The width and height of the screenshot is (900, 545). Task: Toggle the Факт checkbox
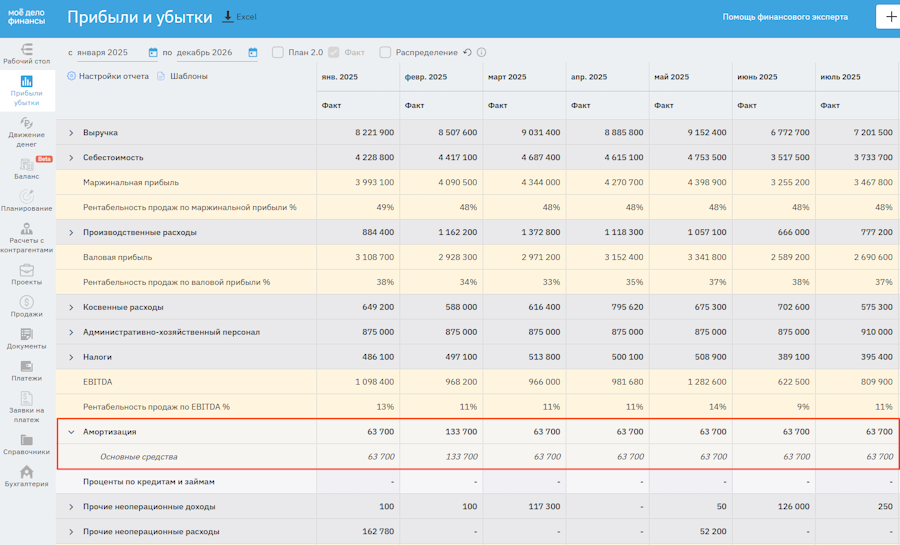334,52
